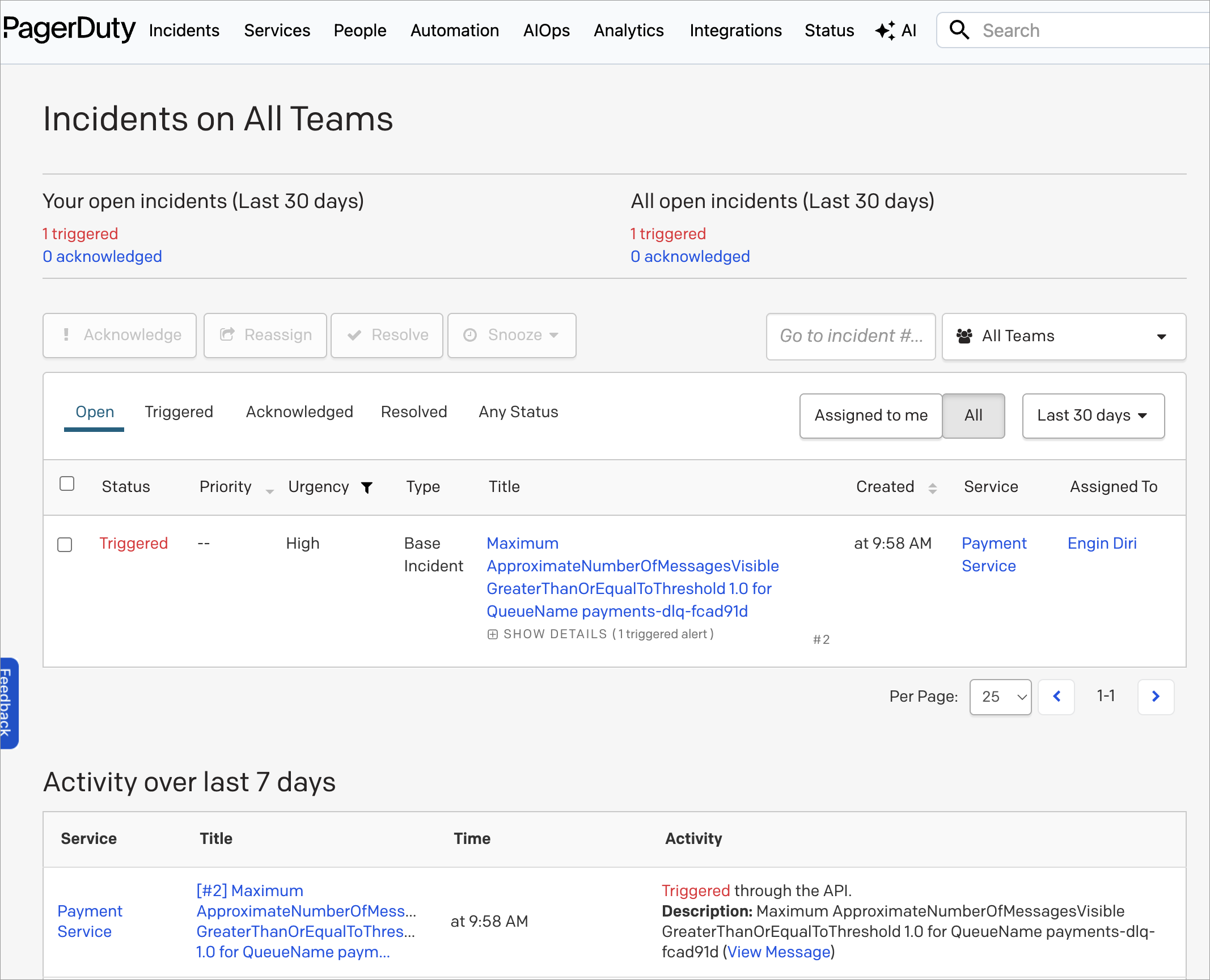Check the Triggered incident #2 row checkbox
Image resolution: width=1210 pixels, height=980 pixels.
click(x=65, y=544)
